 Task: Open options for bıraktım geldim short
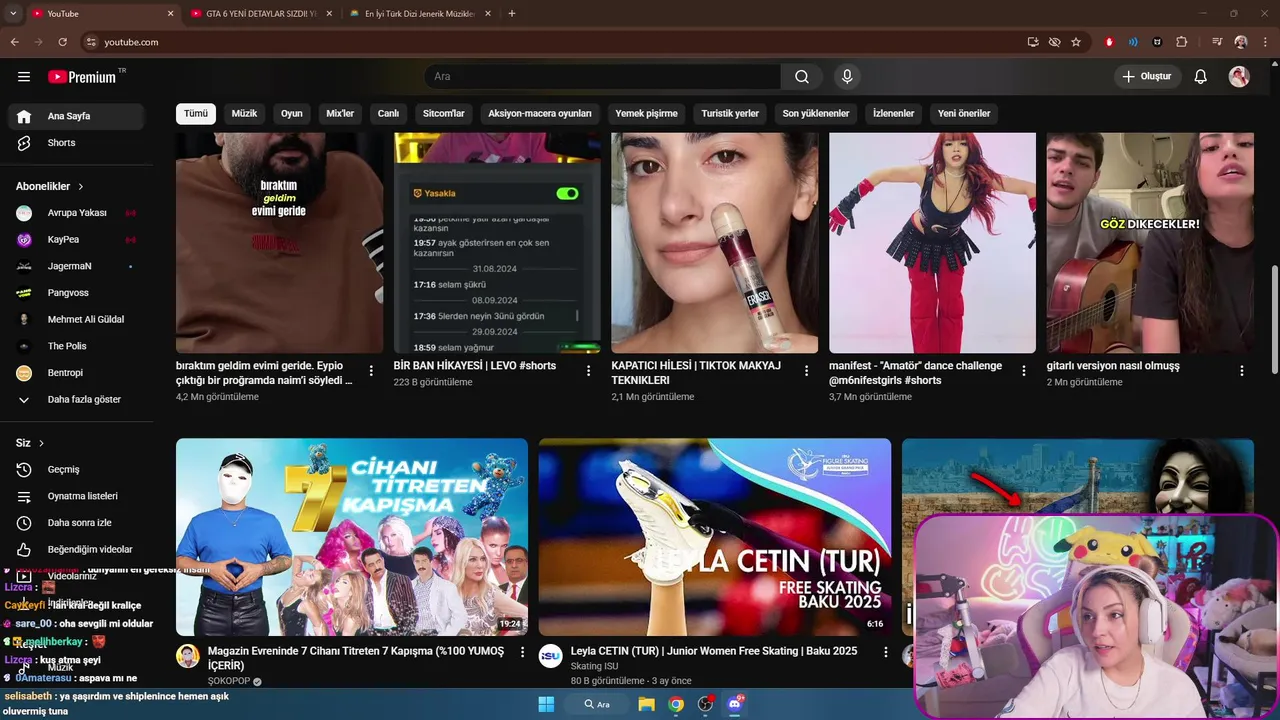tap(371, 371)
